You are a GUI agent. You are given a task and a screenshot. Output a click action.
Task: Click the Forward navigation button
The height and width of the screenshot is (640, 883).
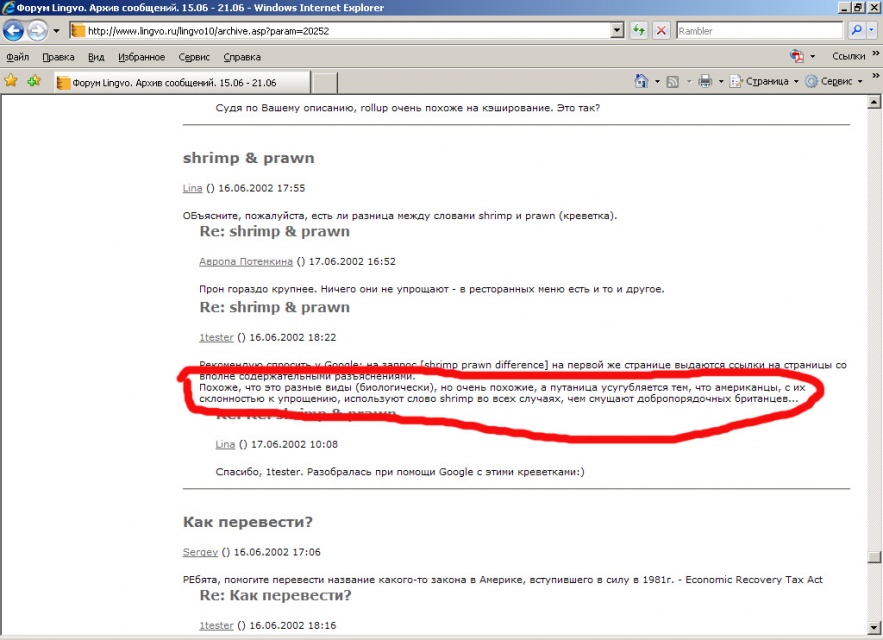38,31
